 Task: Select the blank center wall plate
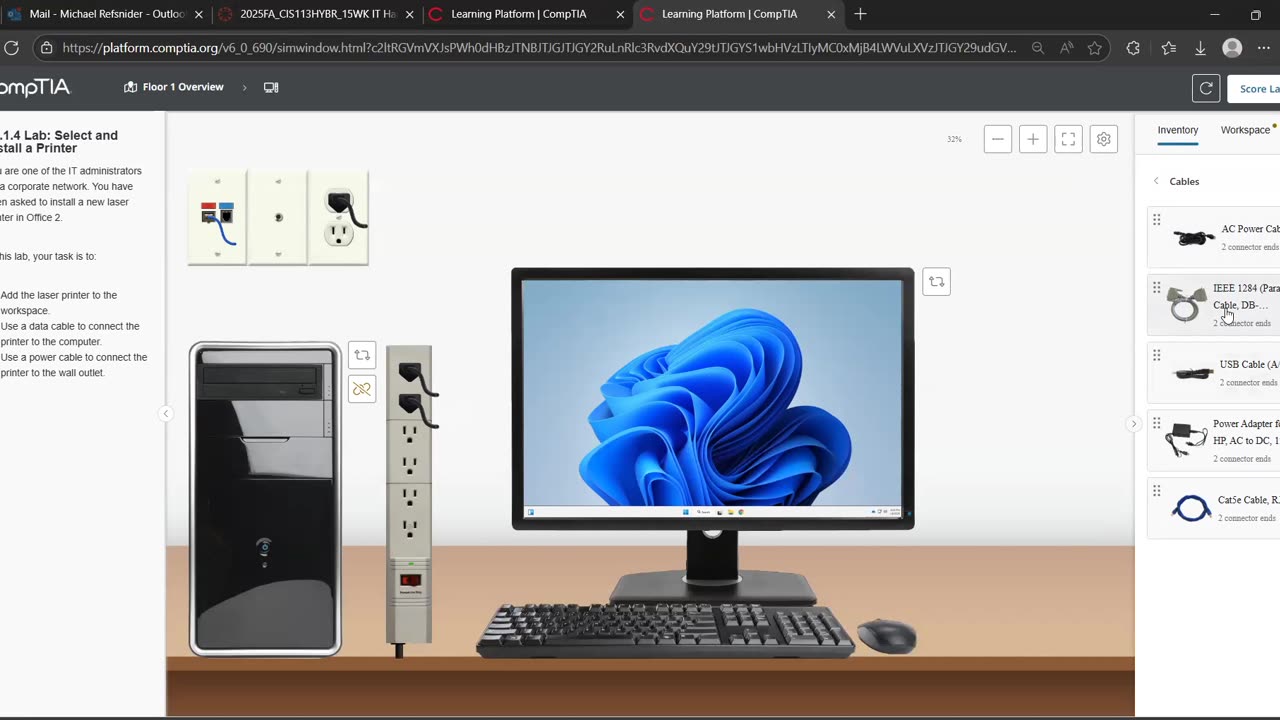[278, 218]
